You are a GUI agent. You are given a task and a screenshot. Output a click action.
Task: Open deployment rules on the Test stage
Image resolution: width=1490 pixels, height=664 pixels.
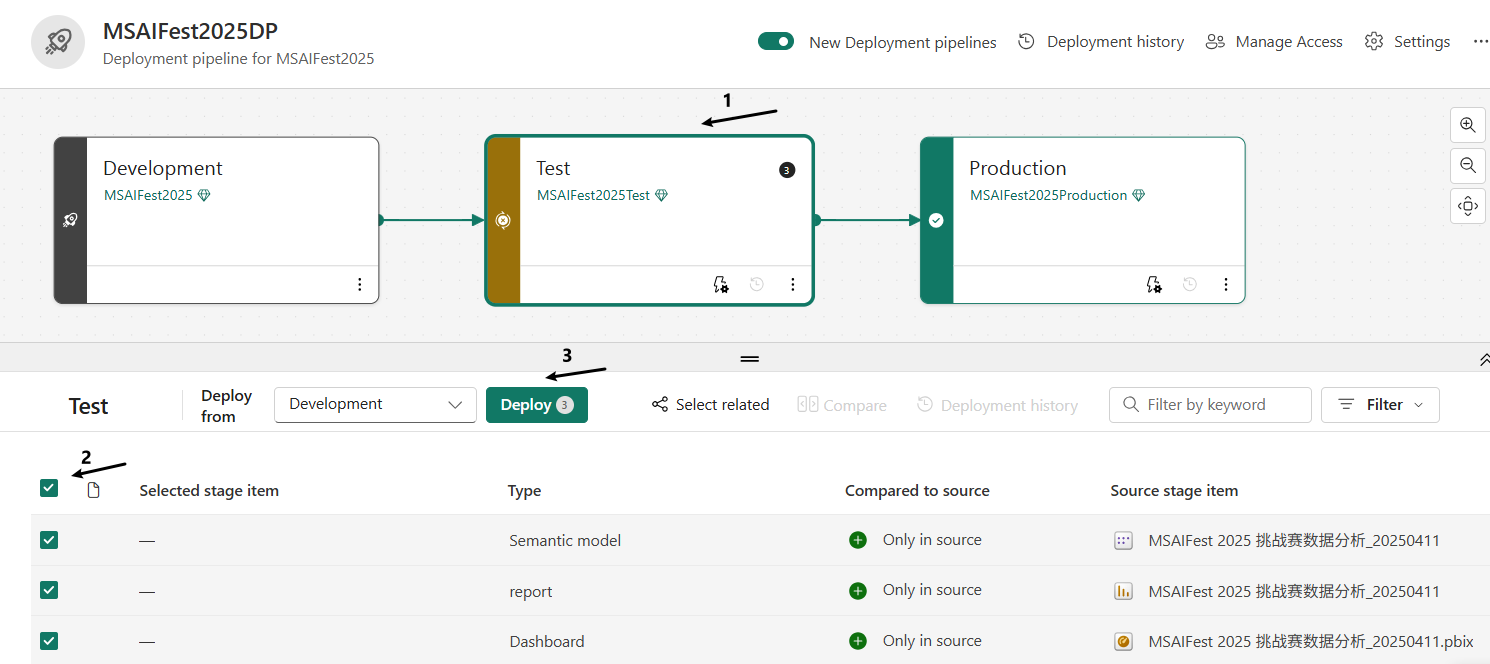721,285
